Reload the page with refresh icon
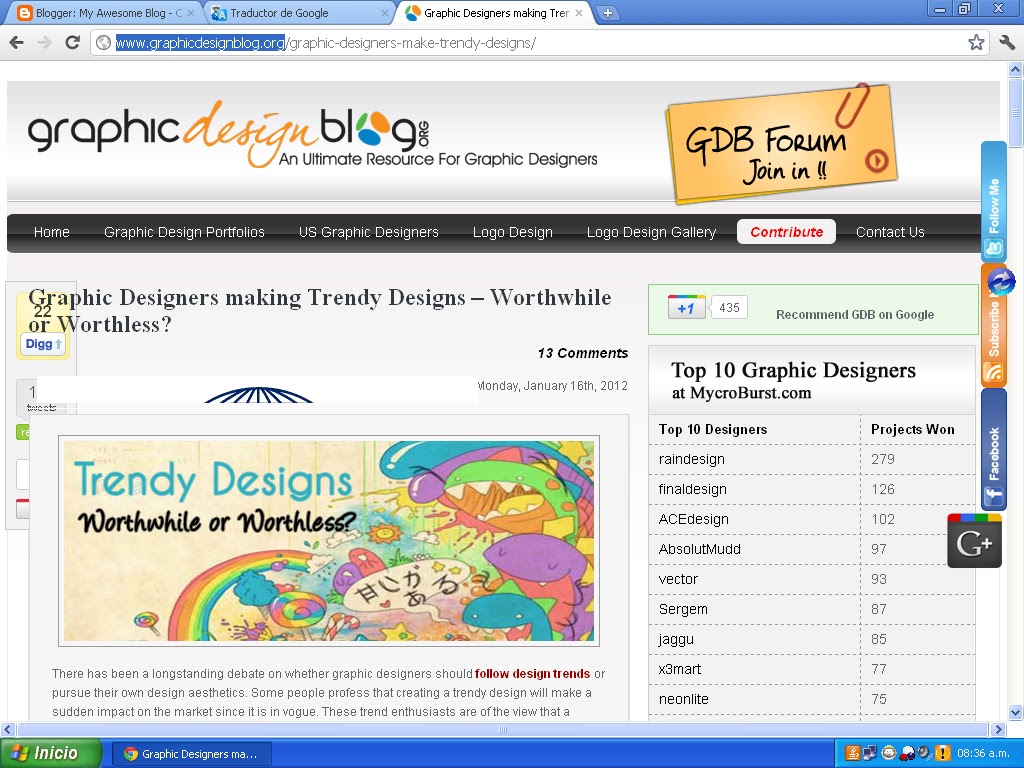 click(x=72, y=43)
